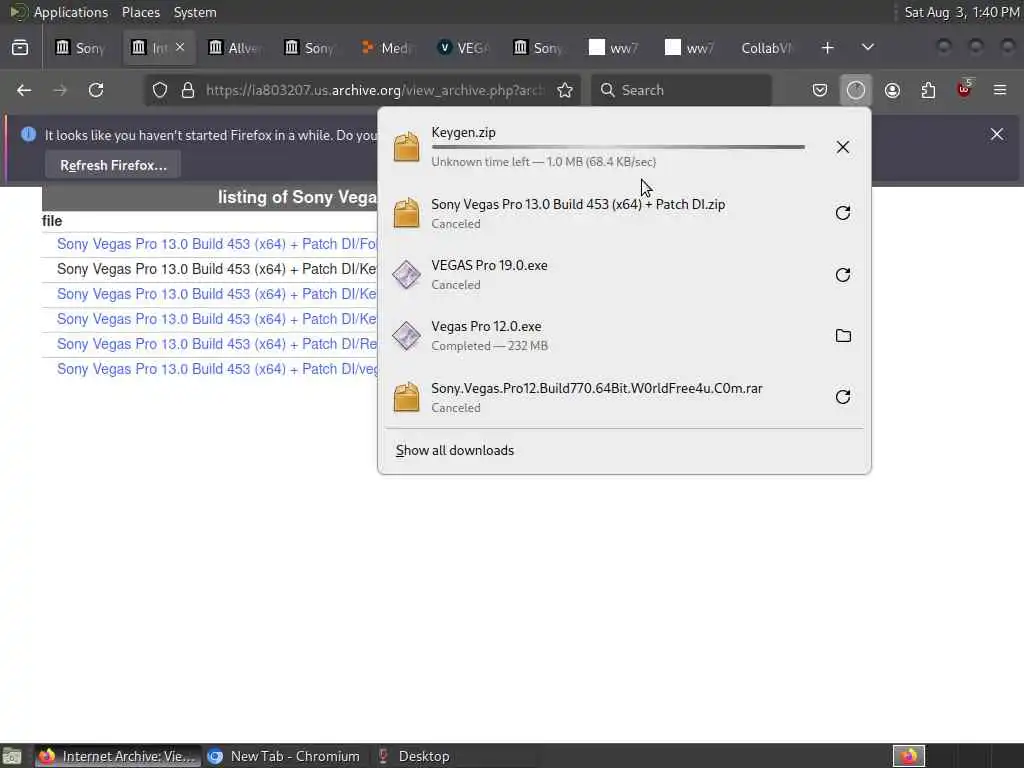The image size is (1024, 768).
Task: Click the VEGAS Pro 19.0.exe file icon
Action: point(406,274)
